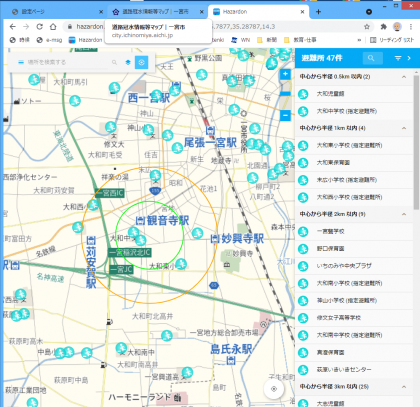Click the shelter marker above 大和東小 label
This screenshot has width=420, height=407.
pos(181,264)
